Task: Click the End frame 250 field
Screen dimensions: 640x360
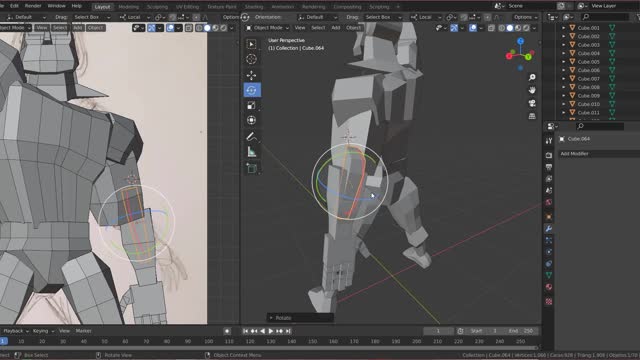Action: [x=522, y=331]
